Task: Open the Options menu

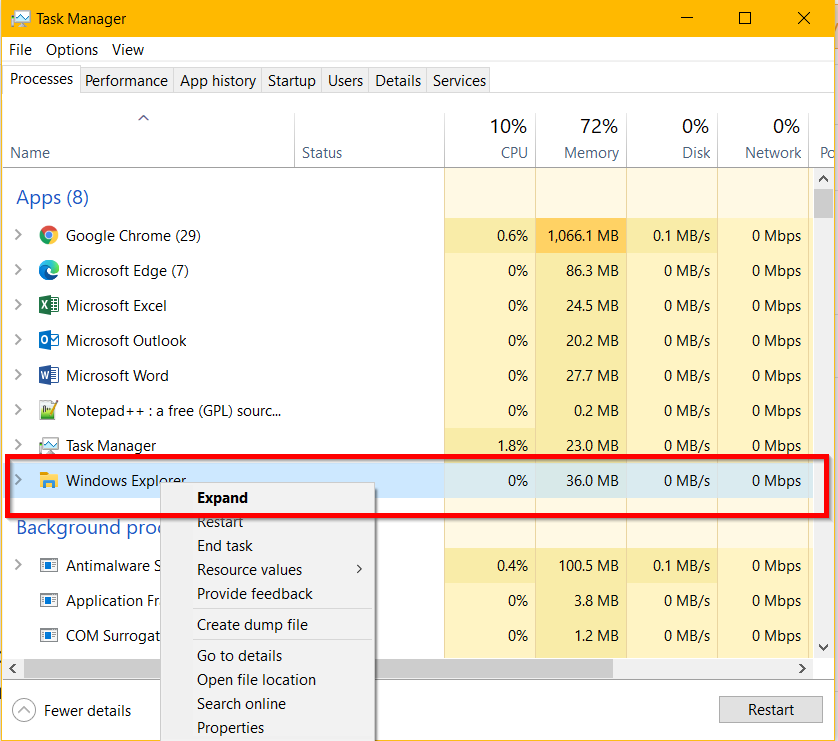Action: (x=72, y=50)
